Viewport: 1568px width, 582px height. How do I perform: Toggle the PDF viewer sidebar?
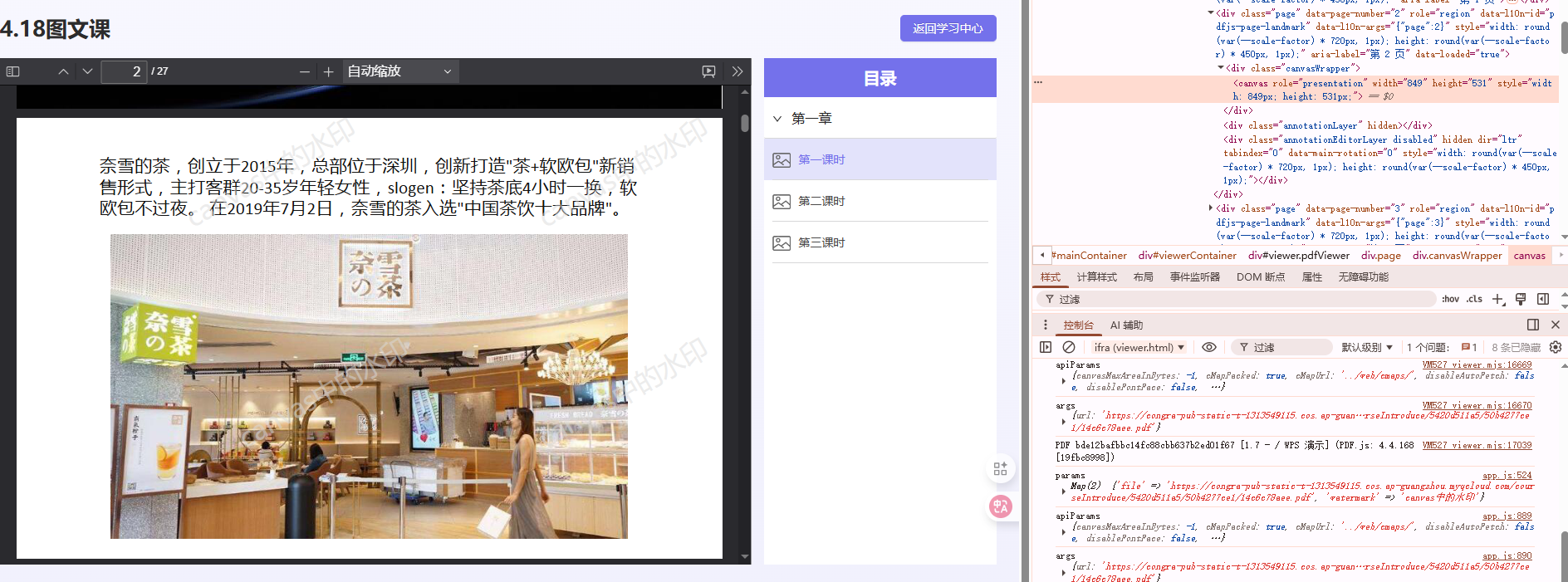click(x=12, y=71)
